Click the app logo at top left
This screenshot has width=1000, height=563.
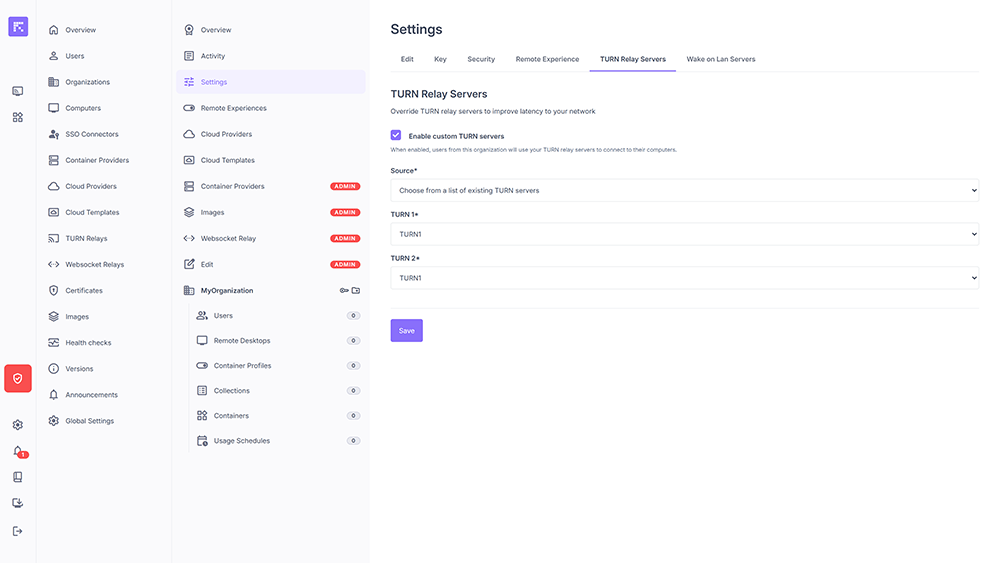[x=18, y=27]
